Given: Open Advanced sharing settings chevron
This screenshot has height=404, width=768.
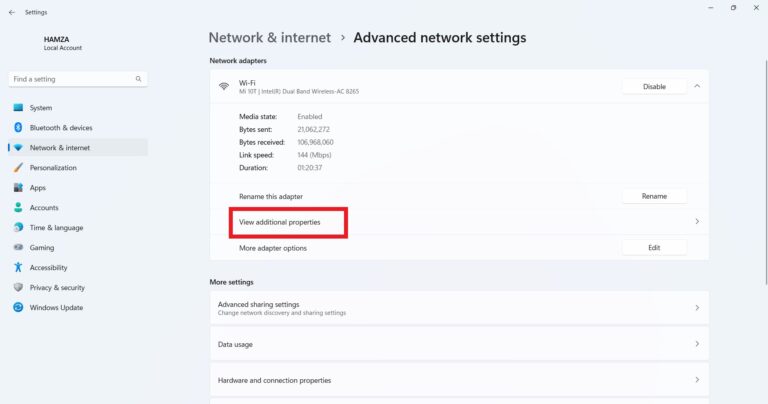Looking at the screenshot, I should [697, 308].
